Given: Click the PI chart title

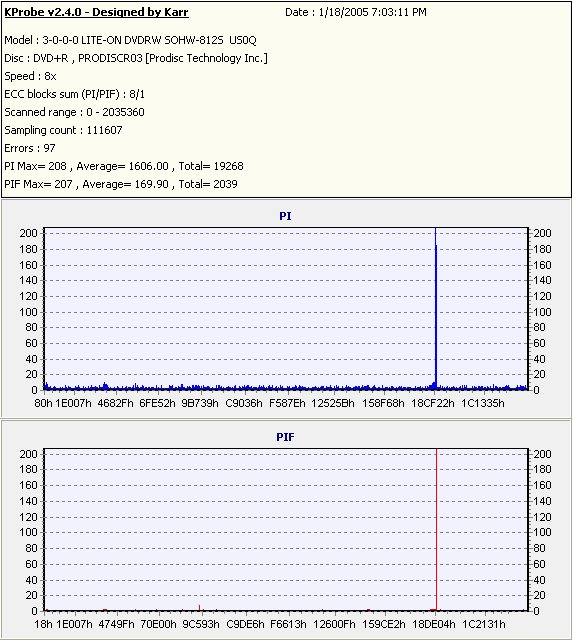Looking at the screenshot, I should [285, 216].
